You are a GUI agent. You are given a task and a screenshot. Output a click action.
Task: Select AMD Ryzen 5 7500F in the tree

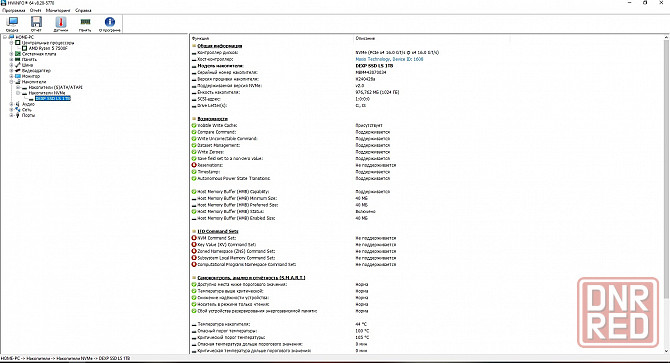tap(48, 48)
